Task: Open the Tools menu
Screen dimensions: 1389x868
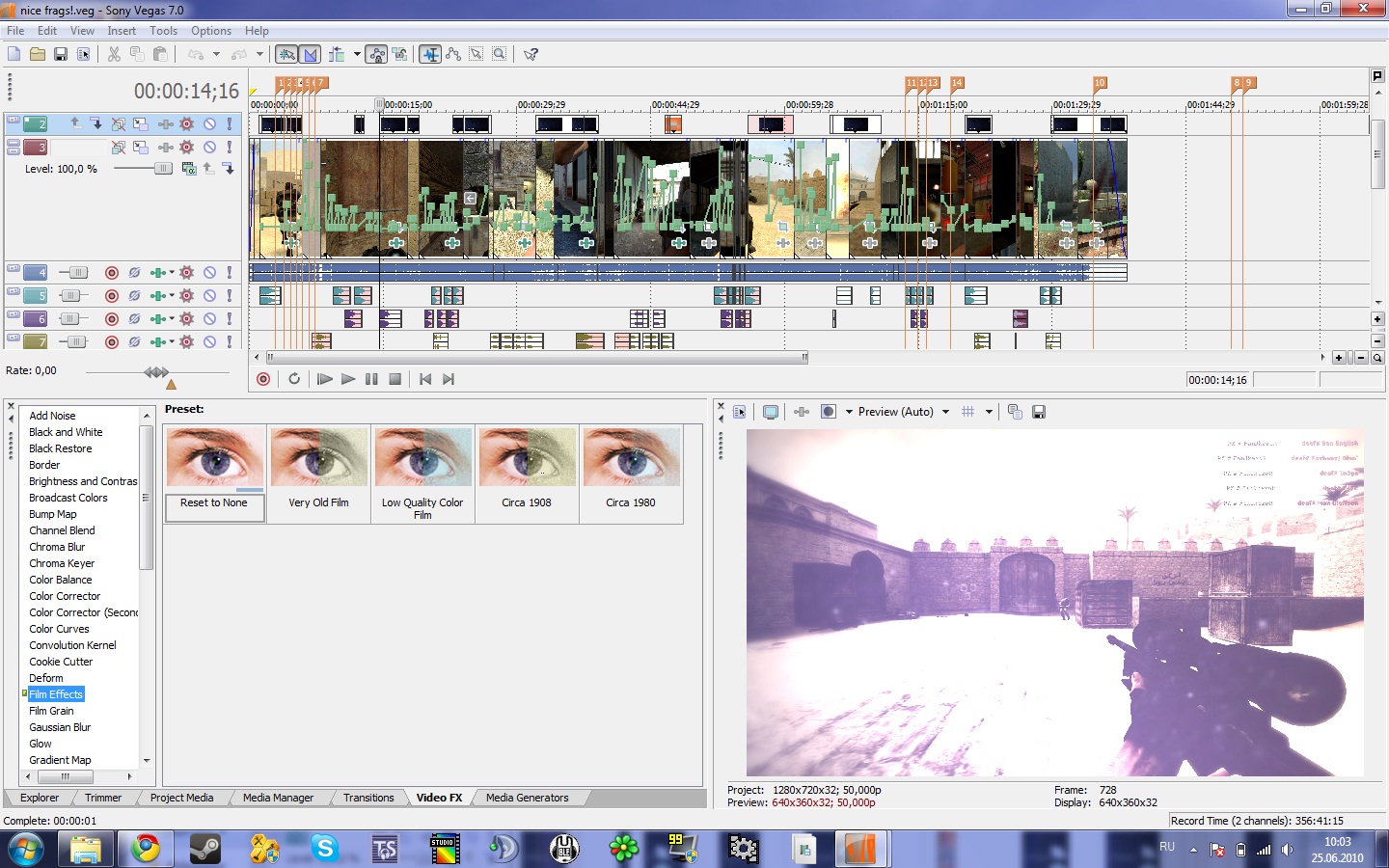Action: pos(163,31)
